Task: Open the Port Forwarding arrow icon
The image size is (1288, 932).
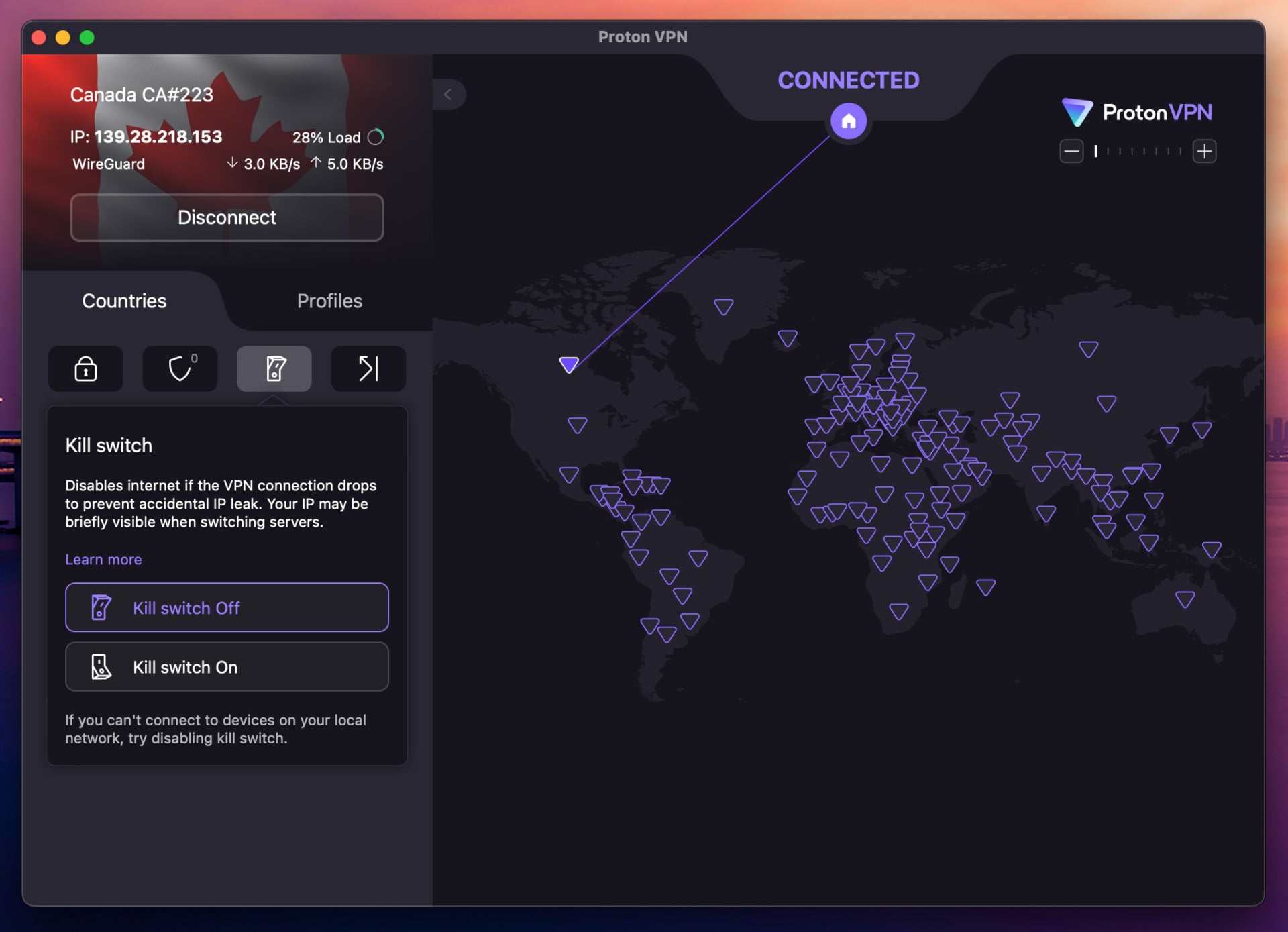Action: [x=368, y=368]
